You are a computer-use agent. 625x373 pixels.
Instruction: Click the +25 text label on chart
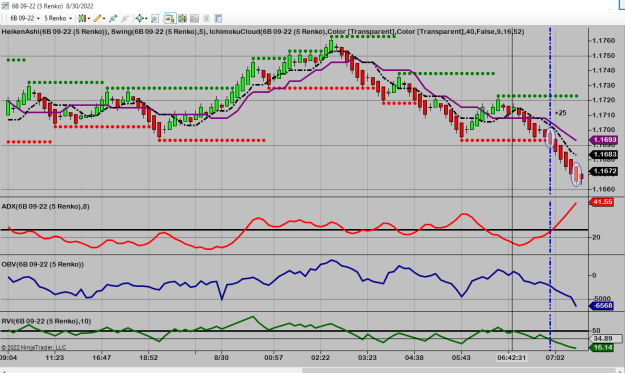point(560,113)
